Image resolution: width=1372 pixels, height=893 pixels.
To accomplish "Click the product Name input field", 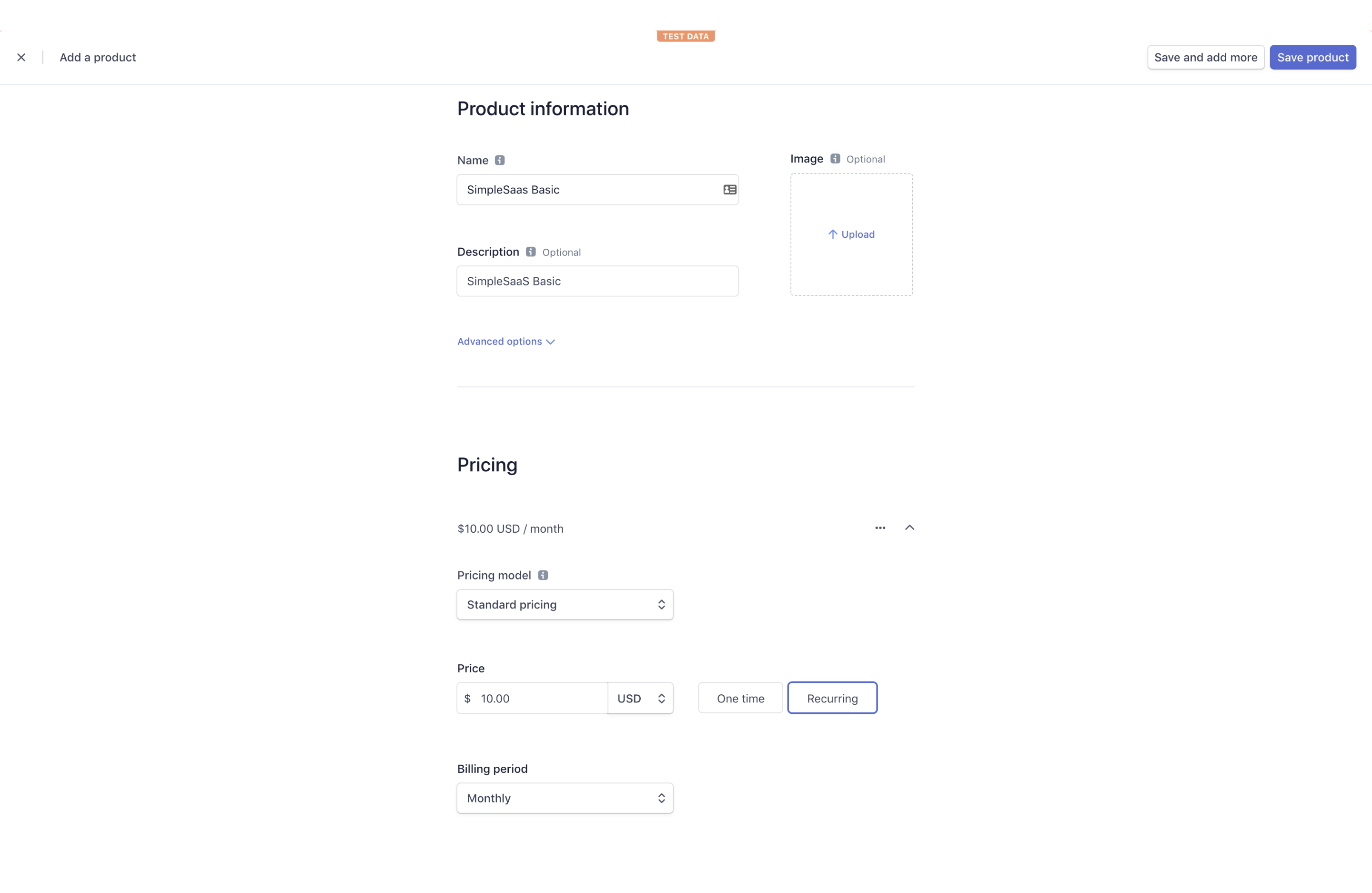I will point(588,190).
